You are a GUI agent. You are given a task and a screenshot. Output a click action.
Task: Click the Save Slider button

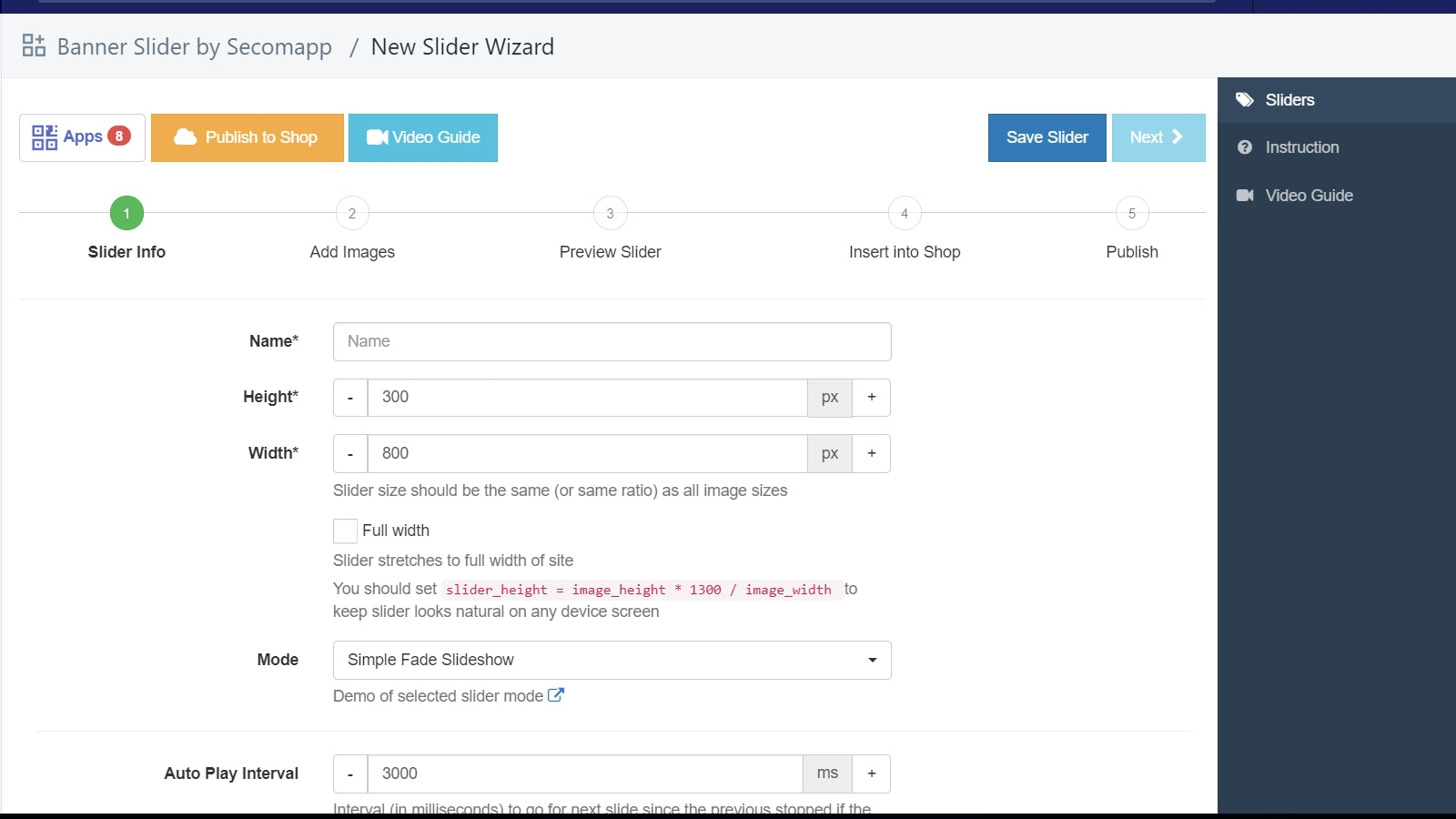coord(1046,136)
